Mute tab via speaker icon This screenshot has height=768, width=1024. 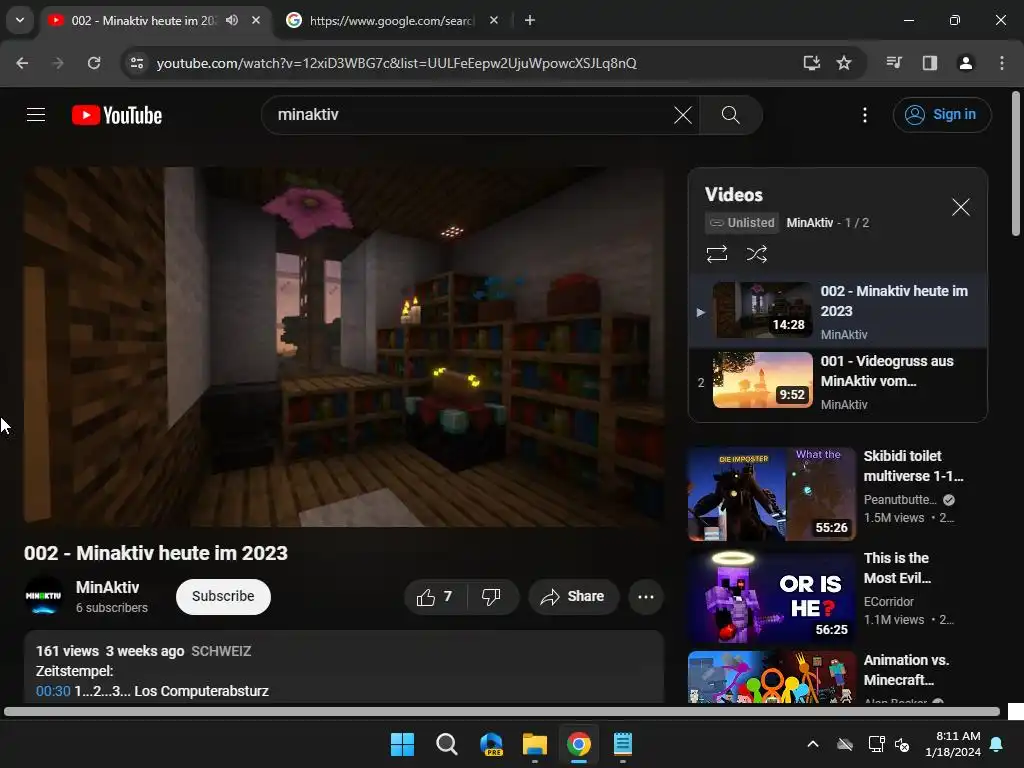pos(232,20)
